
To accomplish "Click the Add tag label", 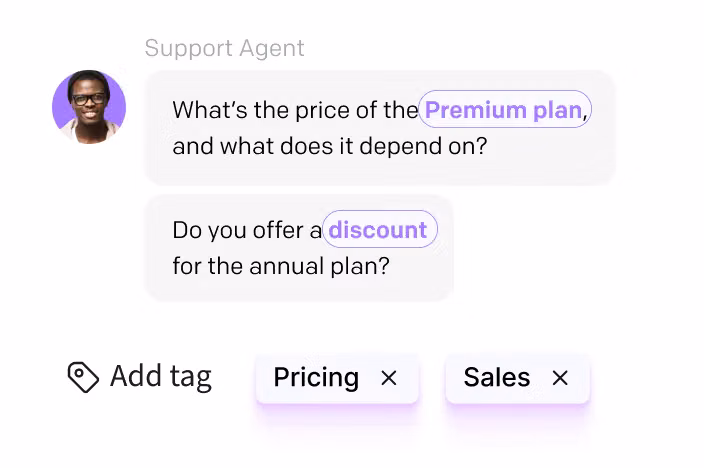I will click(160, 377).
